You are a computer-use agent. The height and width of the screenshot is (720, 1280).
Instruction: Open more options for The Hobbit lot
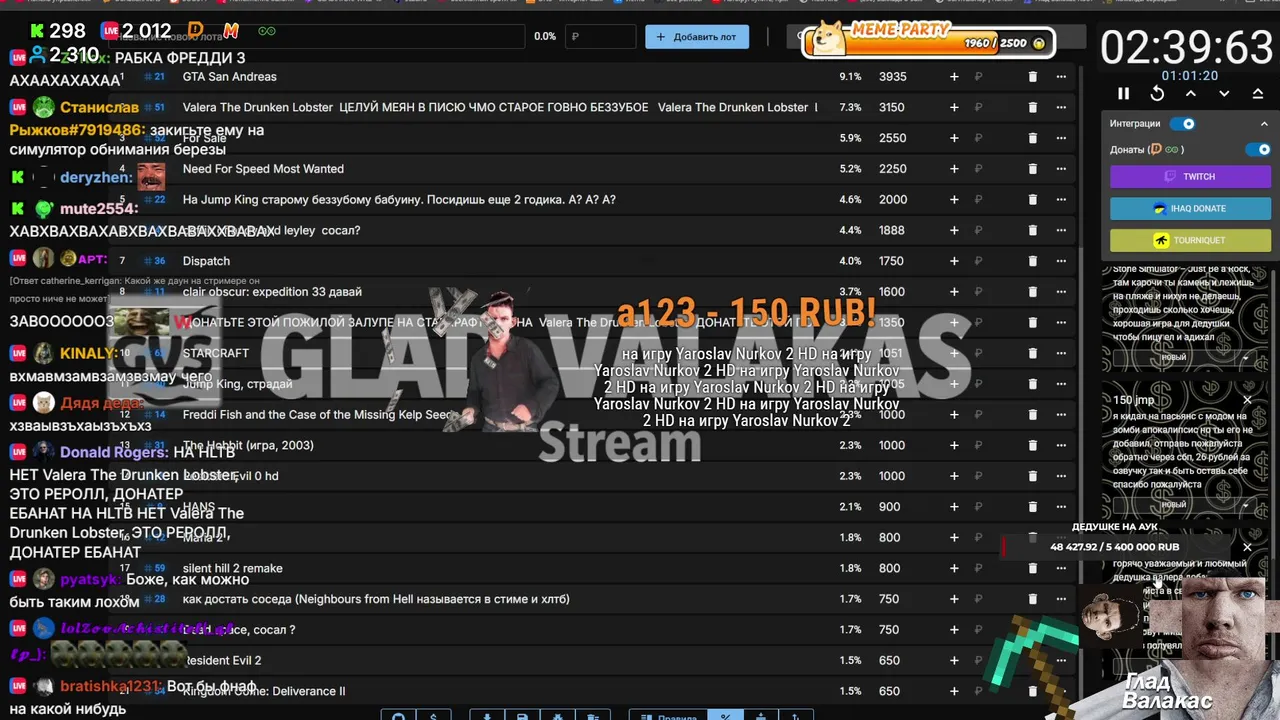pyautogui.click(x=1061, y=446)
